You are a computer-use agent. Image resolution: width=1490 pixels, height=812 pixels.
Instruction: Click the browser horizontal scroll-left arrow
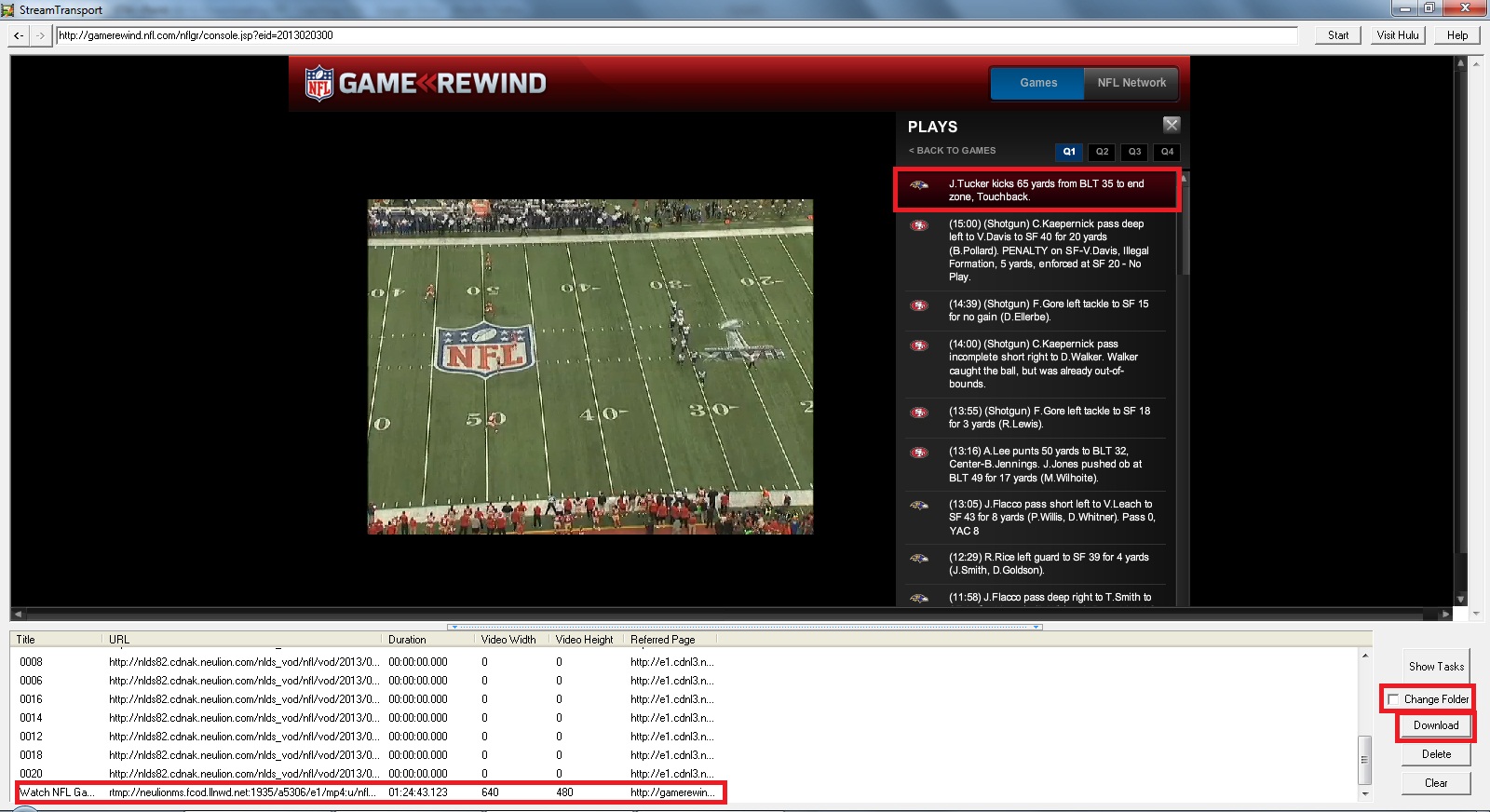(18, 615)
